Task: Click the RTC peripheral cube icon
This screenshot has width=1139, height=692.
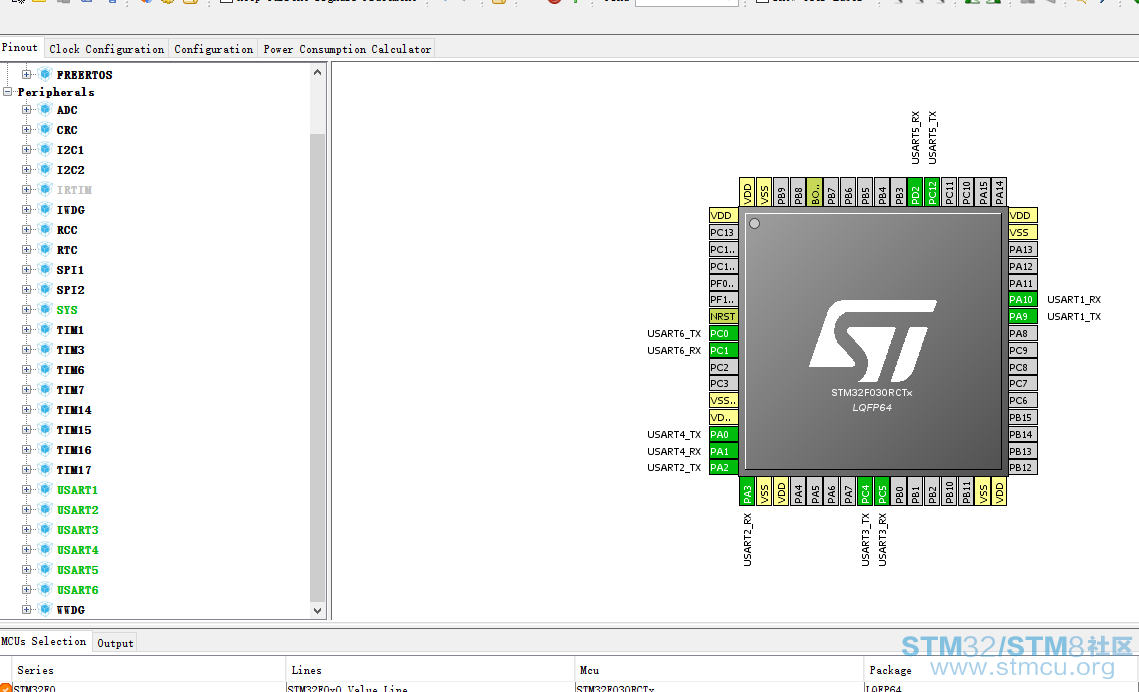Action: (45, 250)
